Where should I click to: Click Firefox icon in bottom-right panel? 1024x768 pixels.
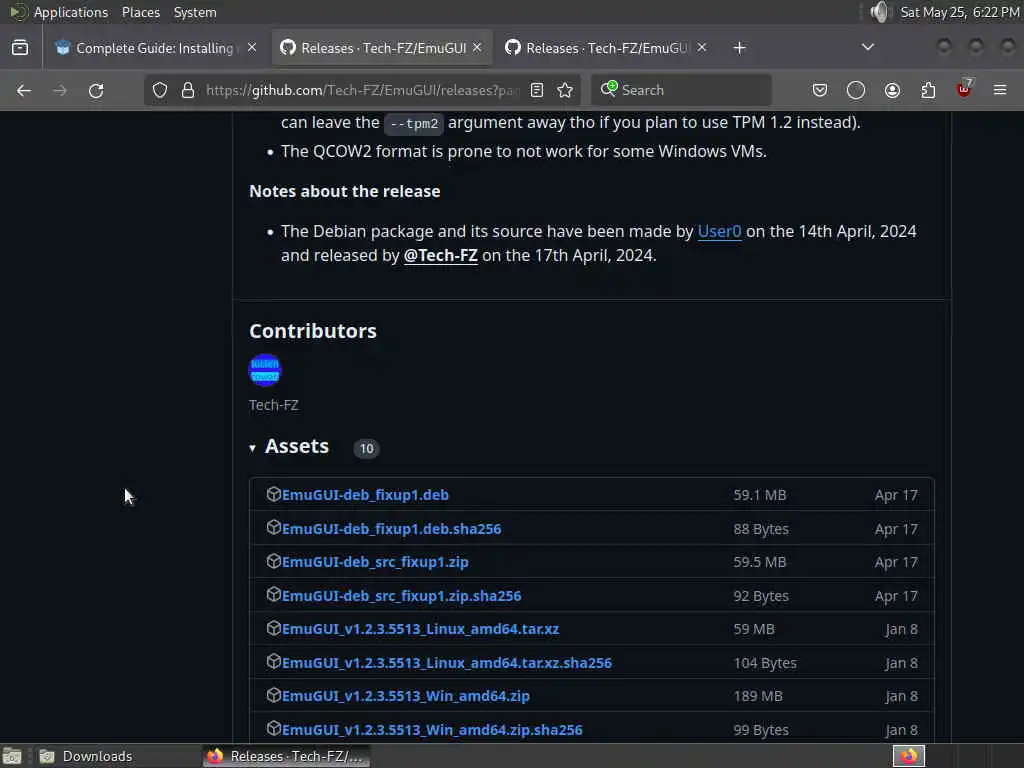pos(908,756)
